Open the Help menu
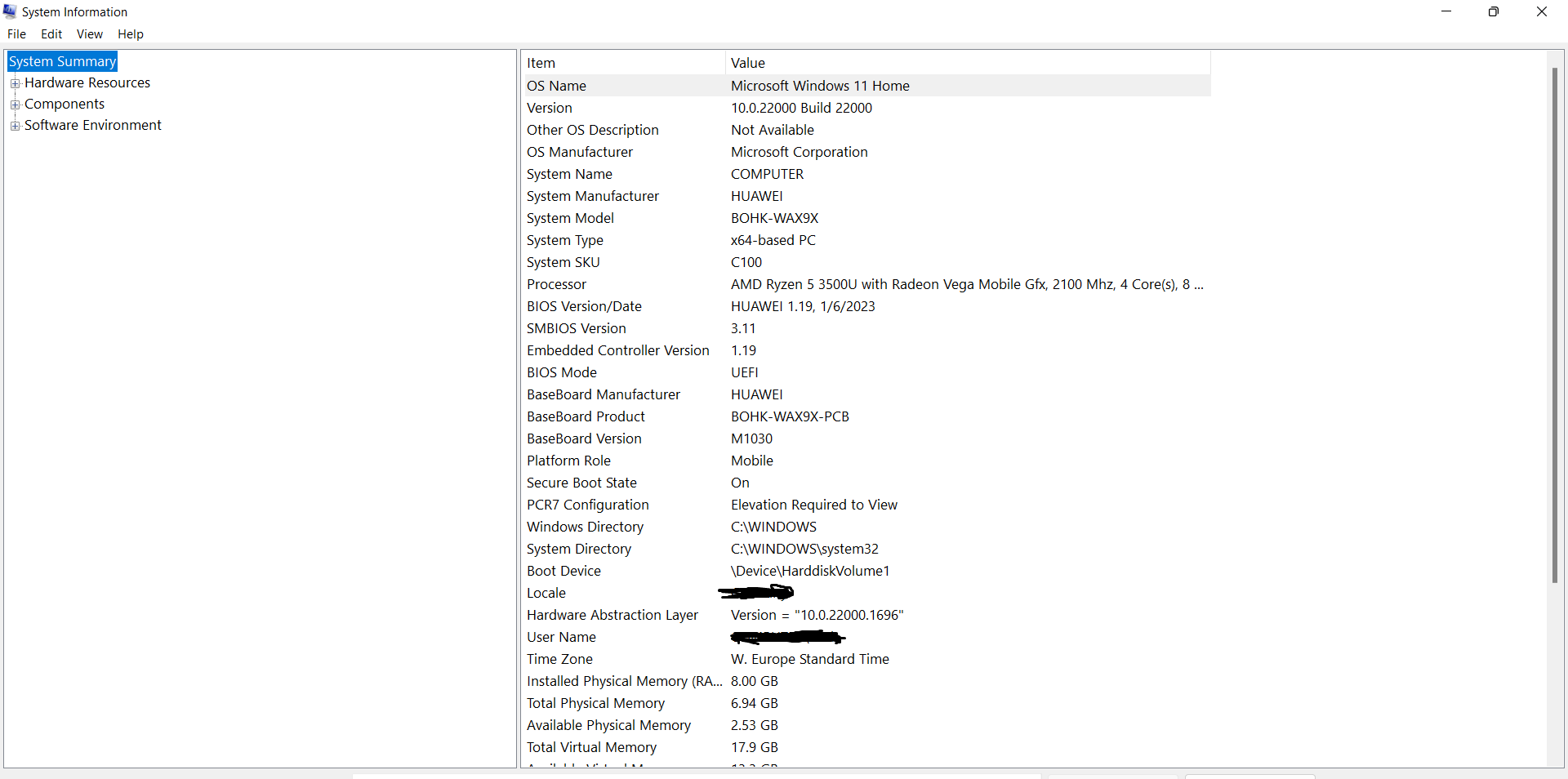 coord(130,34)
